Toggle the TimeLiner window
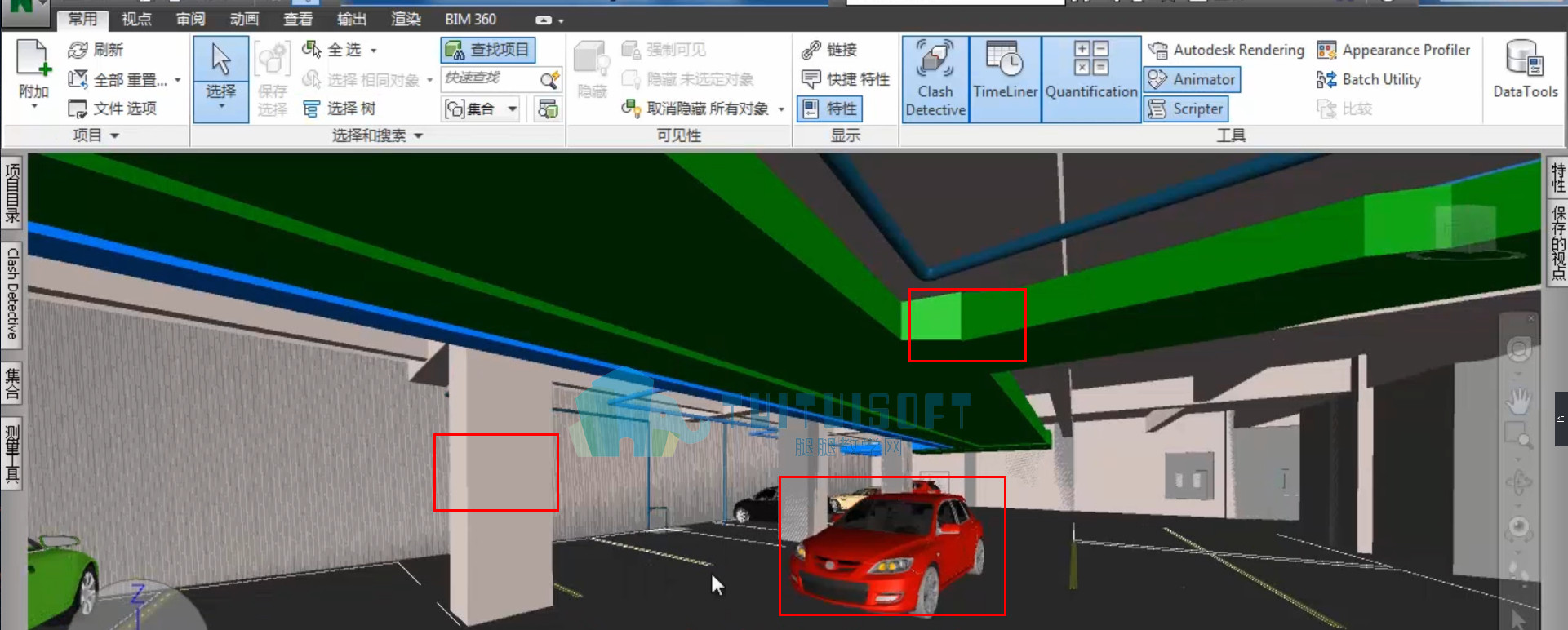Screen dimensions: 1568x630 [x=1005, y=79]
